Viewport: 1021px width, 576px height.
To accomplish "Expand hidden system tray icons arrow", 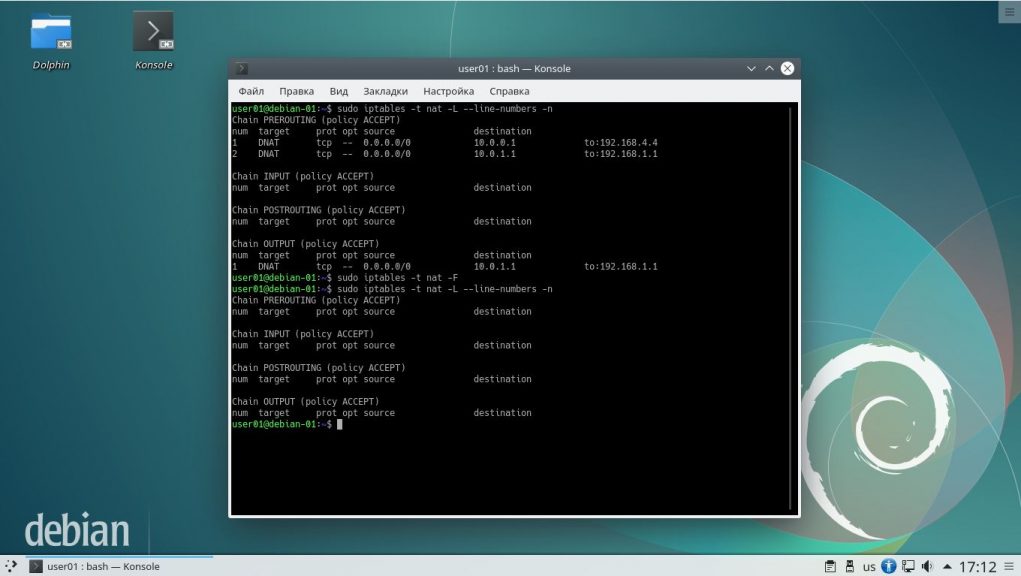I will pyautogui.click(x=947, y=567).
